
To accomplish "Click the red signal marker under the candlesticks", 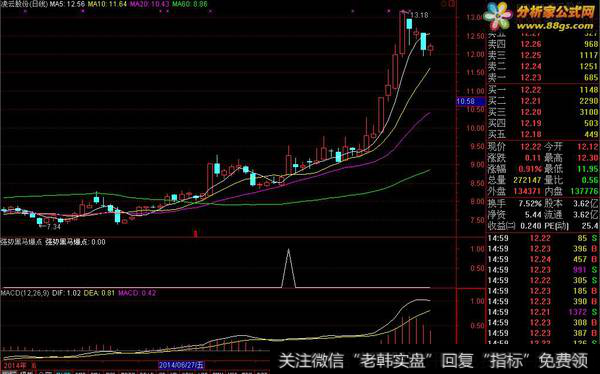I will [x=196, y=233].
